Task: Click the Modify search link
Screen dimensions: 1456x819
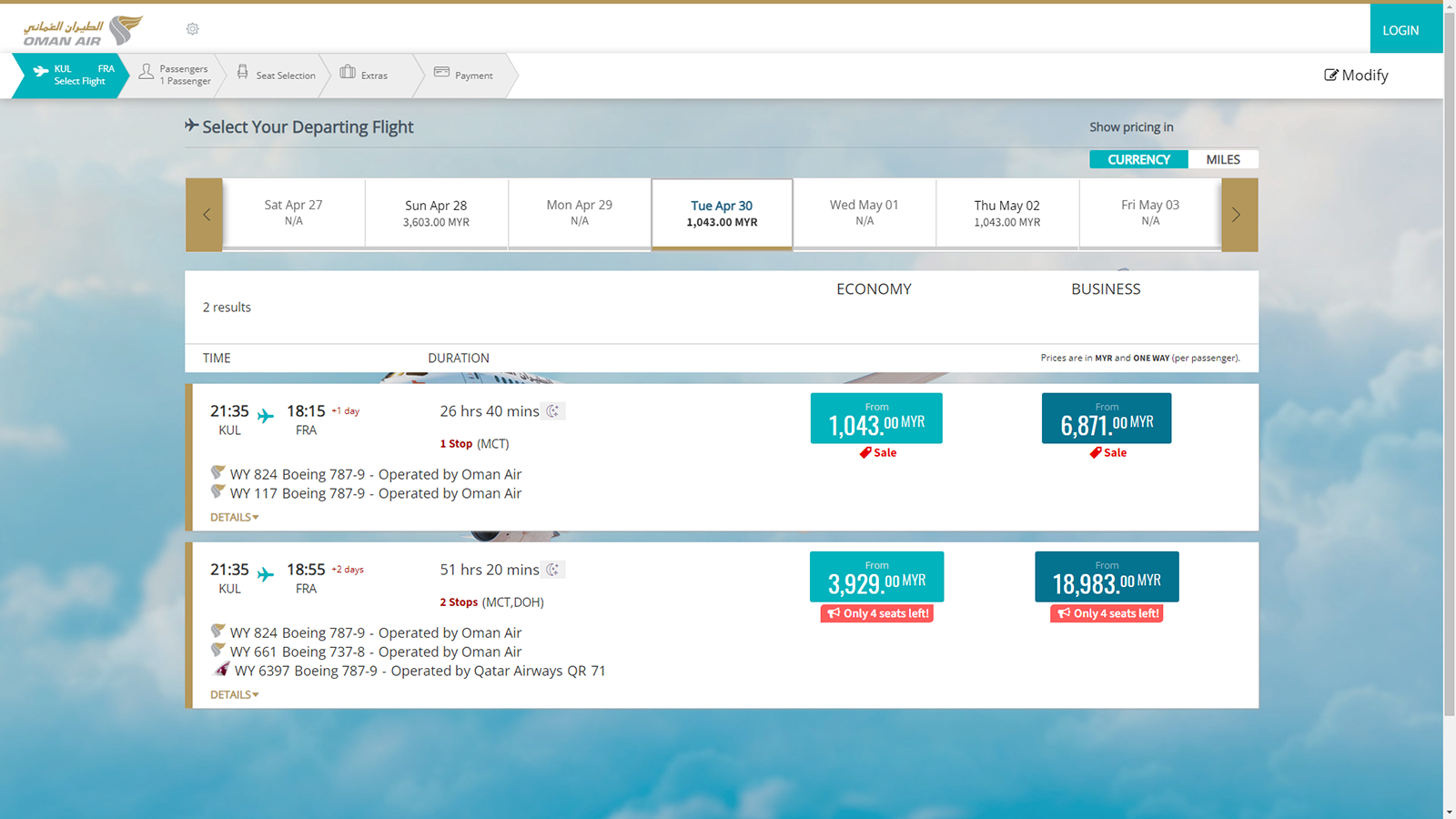Action: [1356, 76]
